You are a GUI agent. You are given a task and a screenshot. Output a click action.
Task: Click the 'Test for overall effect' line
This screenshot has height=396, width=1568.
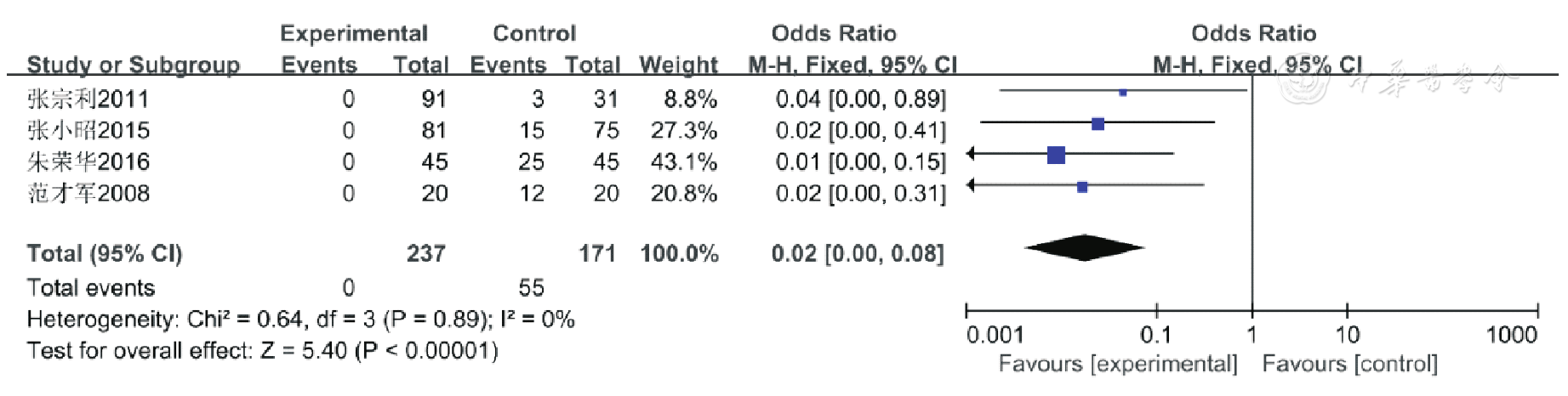(x=262, y=350)
